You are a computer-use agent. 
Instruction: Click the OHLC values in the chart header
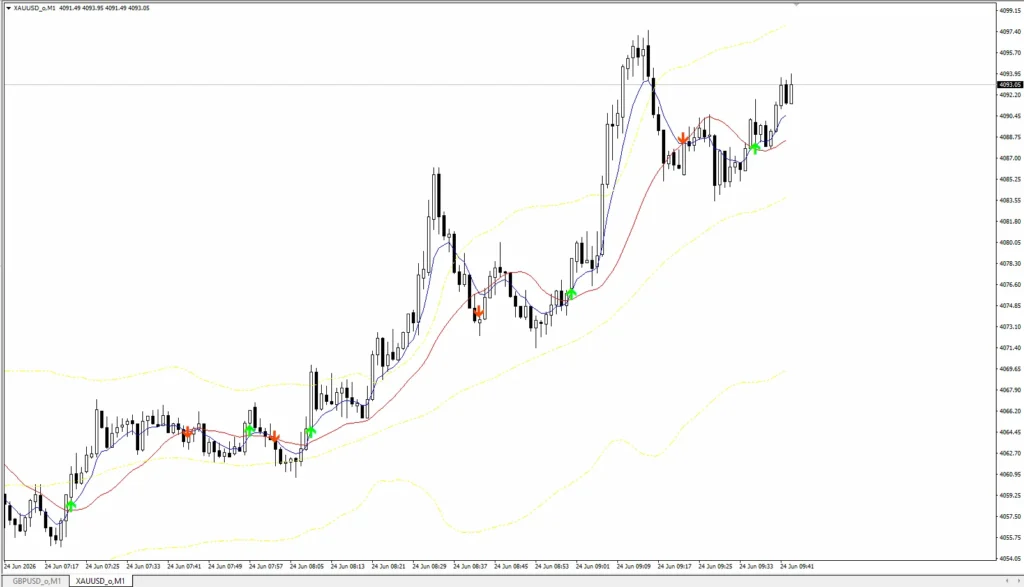tap(104, 8)
